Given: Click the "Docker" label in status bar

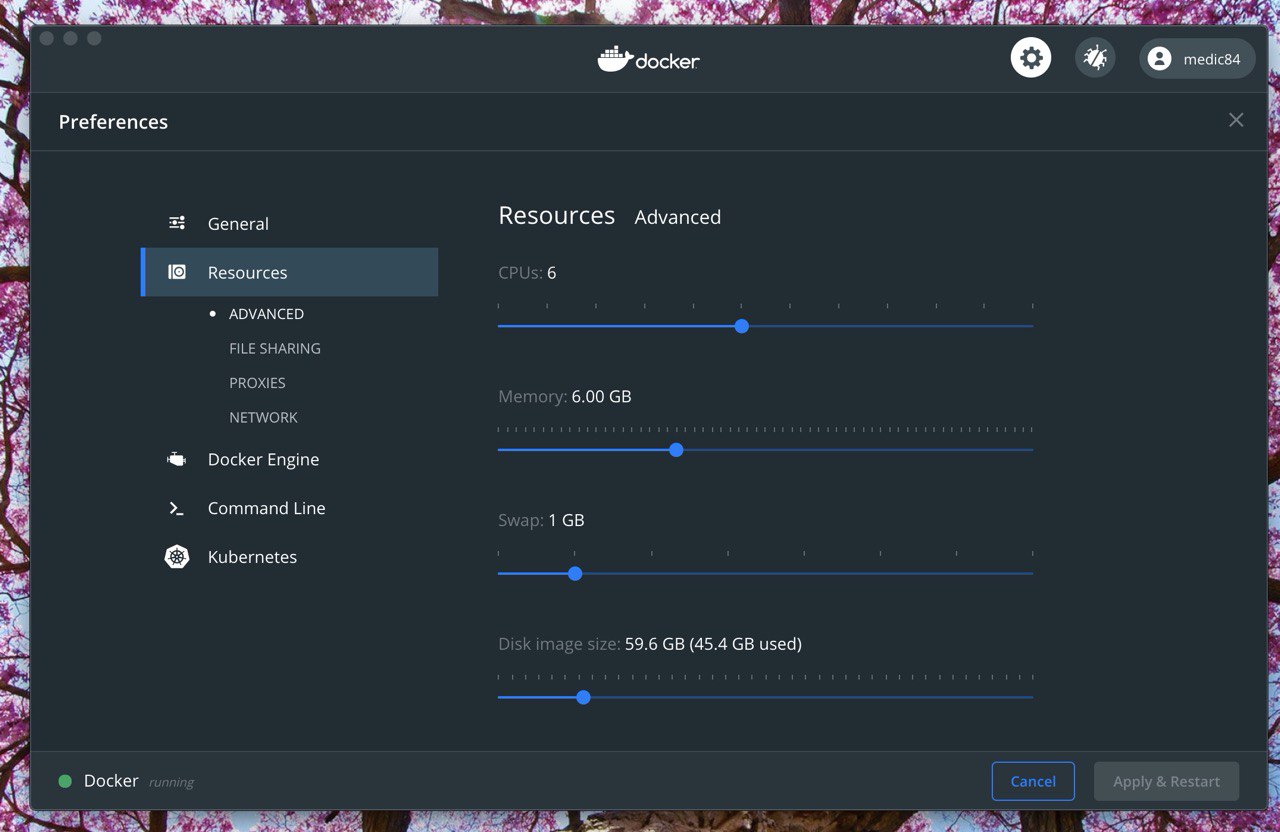Looking at the screenshot, I should pos(111,781).
